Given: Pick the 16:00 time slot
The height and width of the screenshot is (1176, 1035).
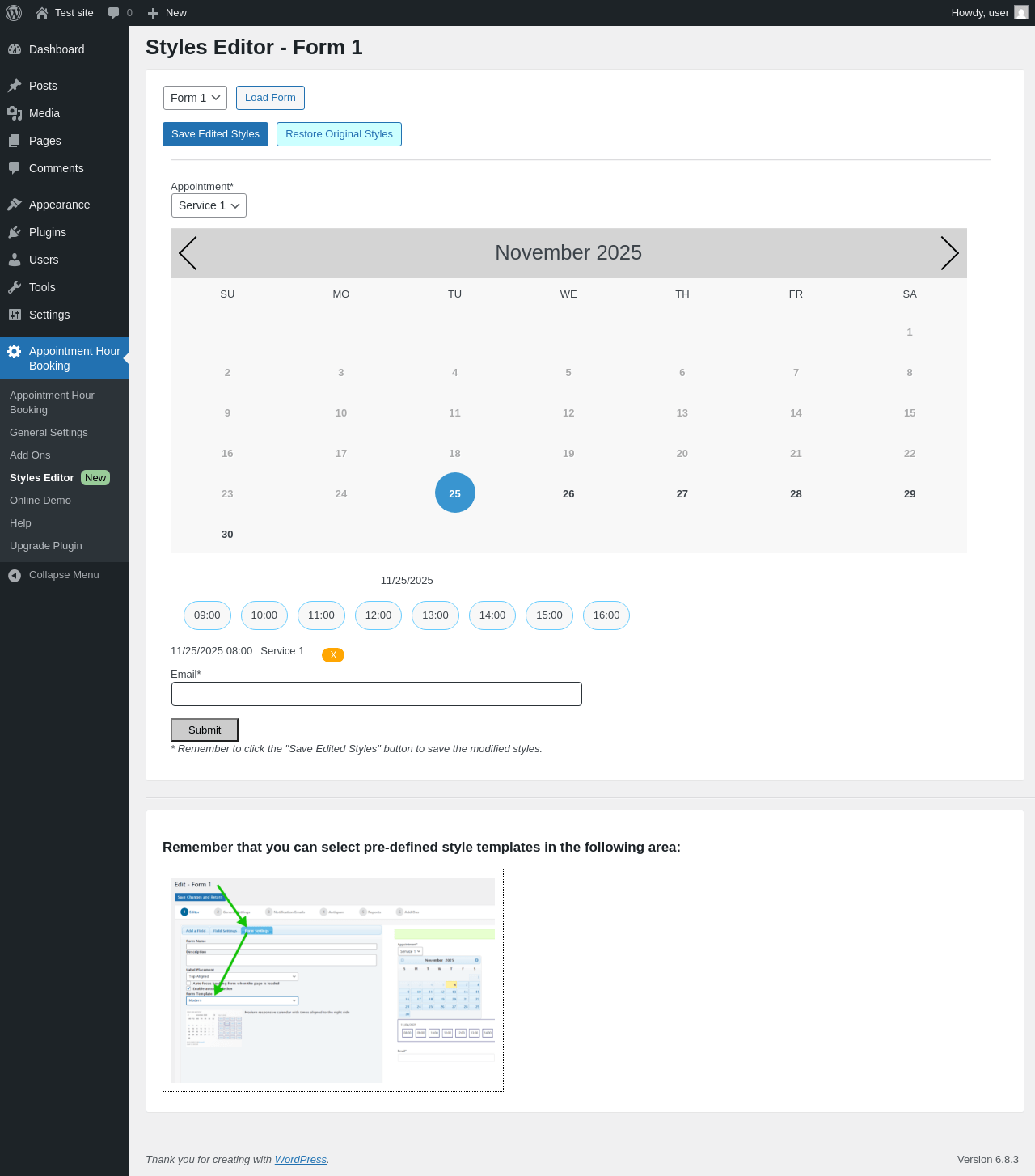Looking at the screenshot, I should [606, 615].
